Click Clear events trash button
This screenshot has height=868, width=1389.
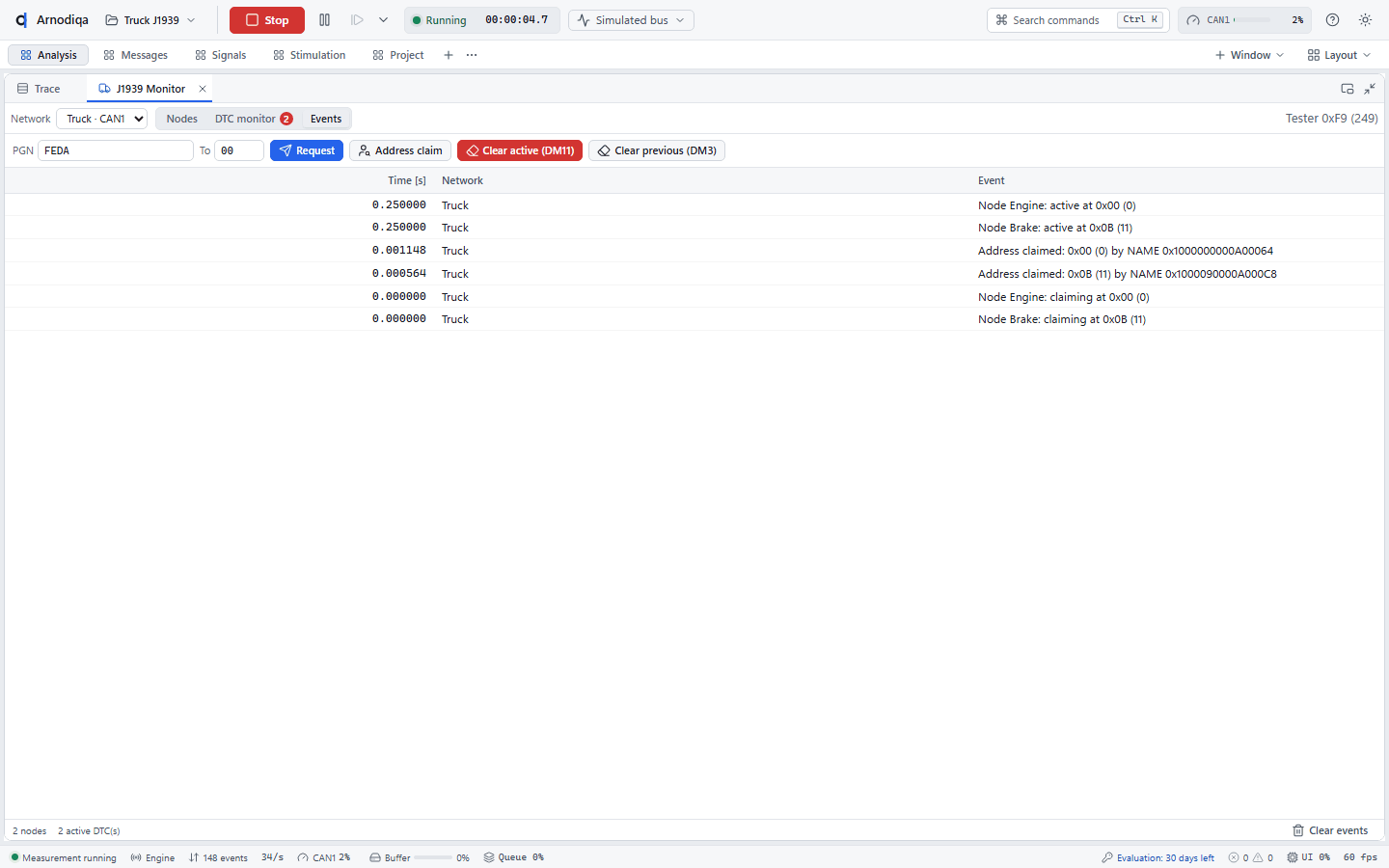(x=1330, y=830)
